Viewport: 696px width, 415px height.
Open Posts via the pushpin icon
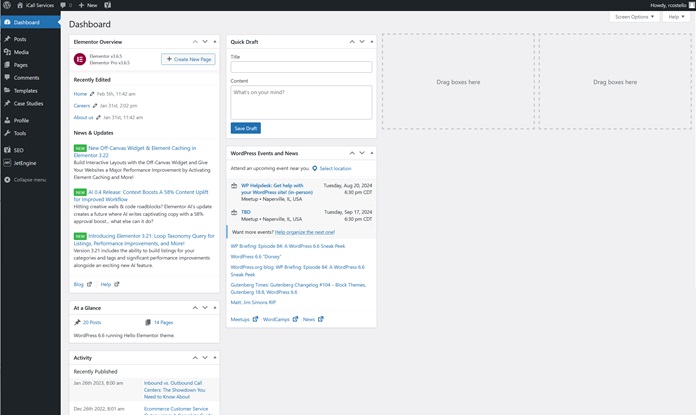7,39
